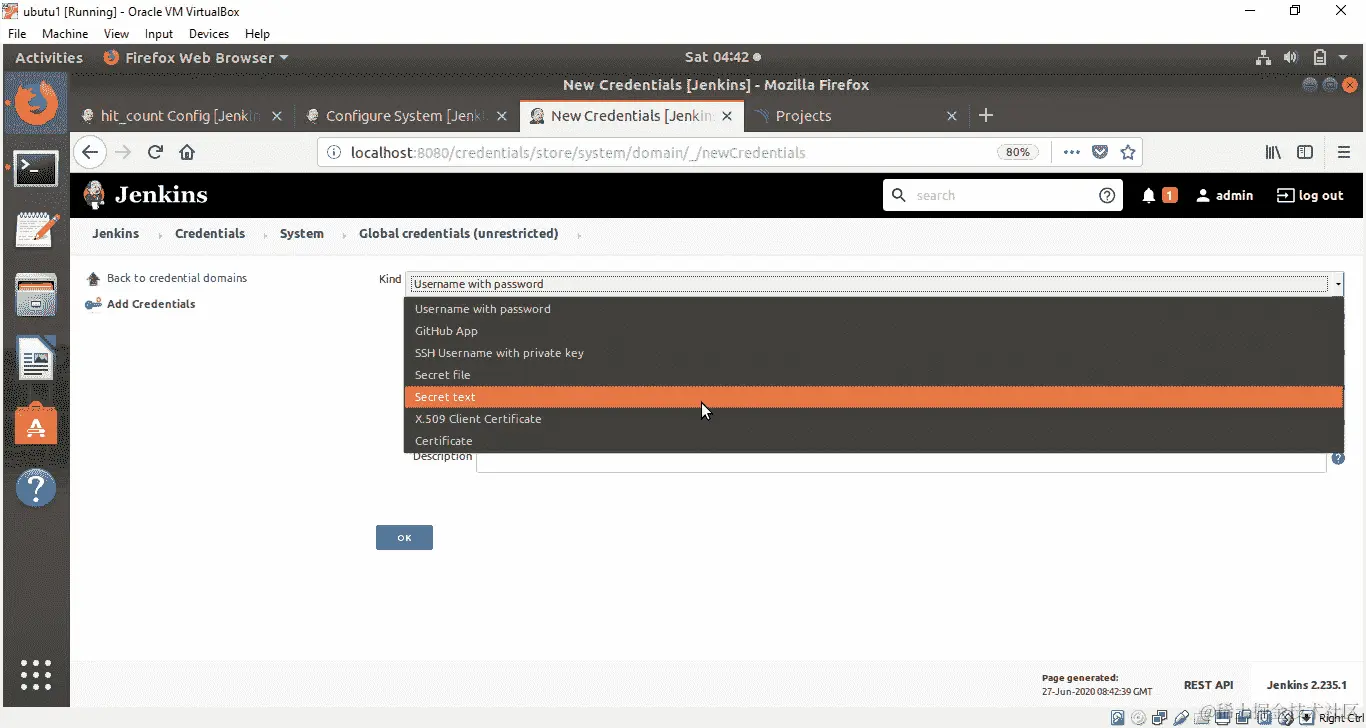Go to Firefox home page
The width and height of the screenshot is (1366, 728).
(187, 152)
